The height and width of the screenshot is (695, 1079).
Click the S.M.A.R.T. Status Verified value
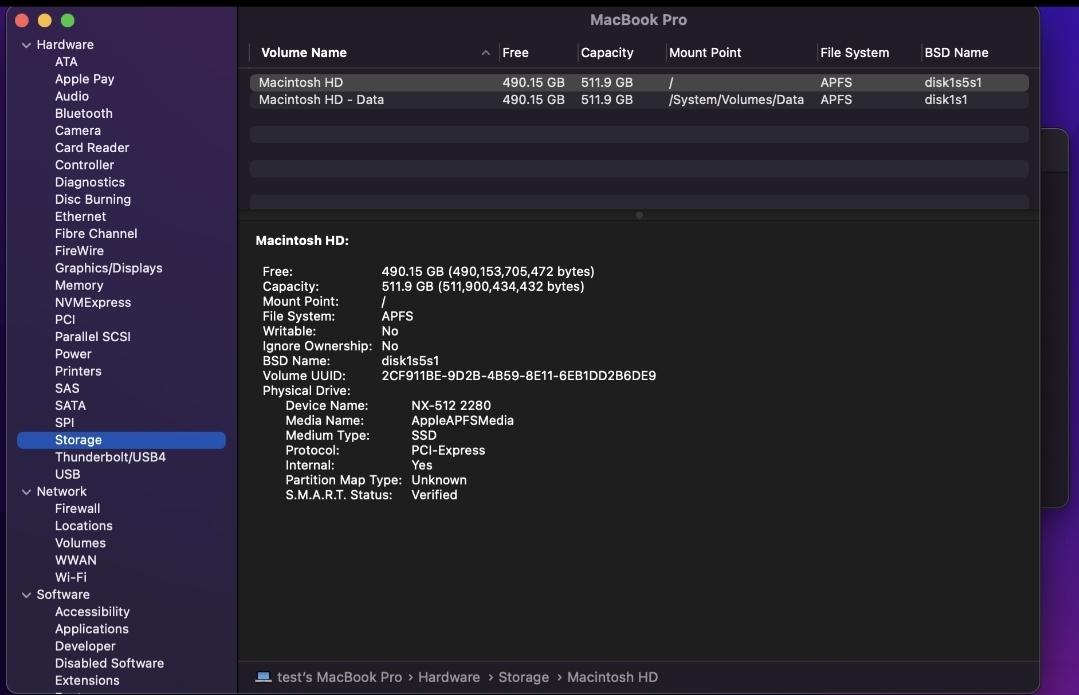[434, 495]
